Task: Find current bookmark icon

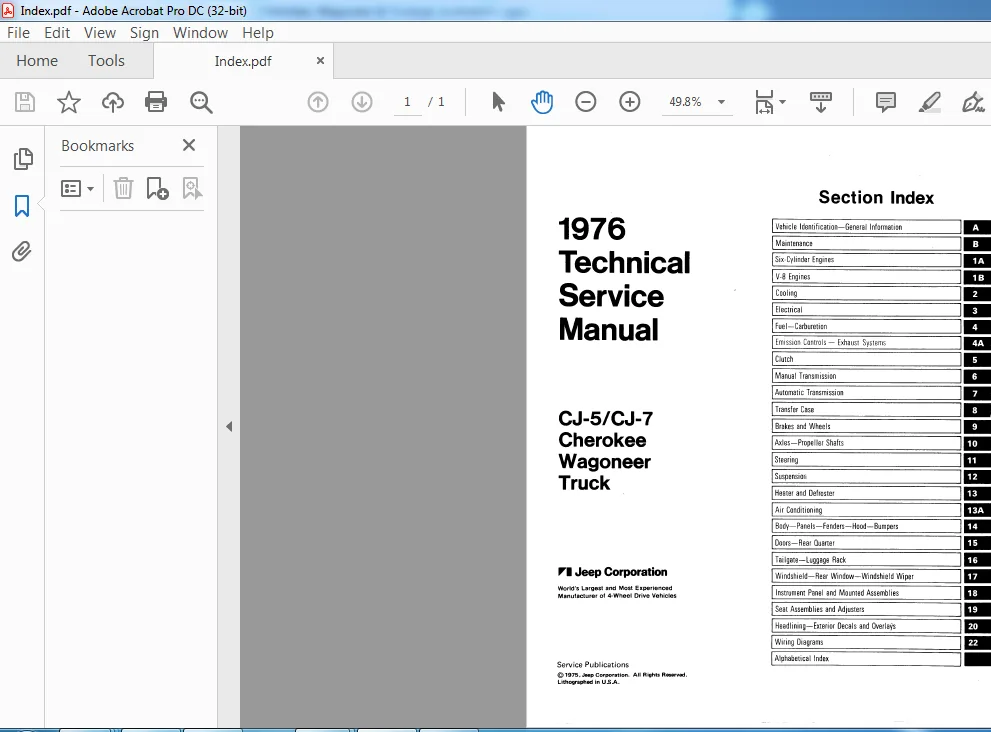Action: tap(192, 188)
